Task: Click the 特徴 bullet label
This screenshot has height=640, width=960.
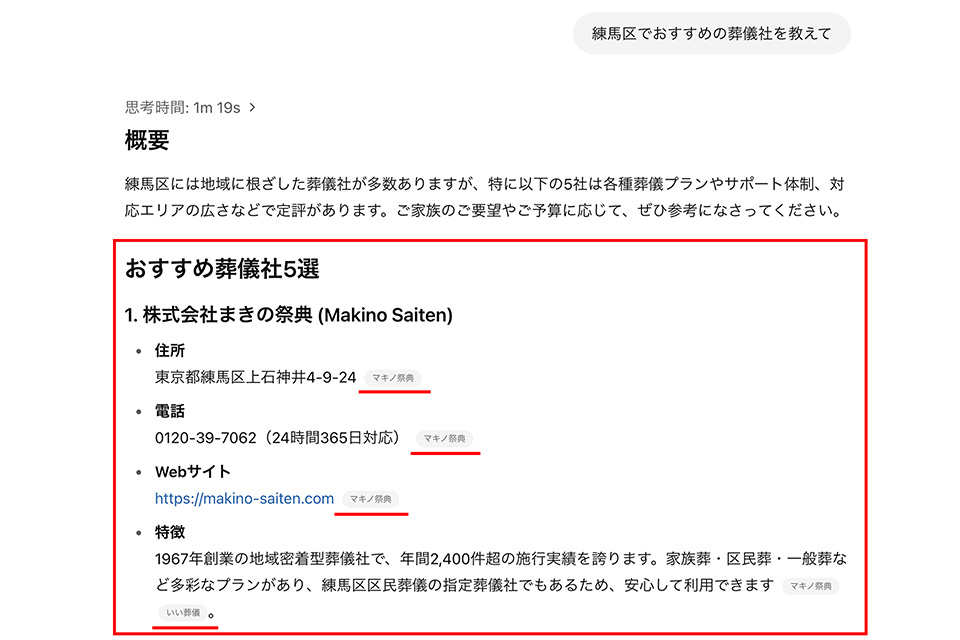Action: click(x=170, y=532)
